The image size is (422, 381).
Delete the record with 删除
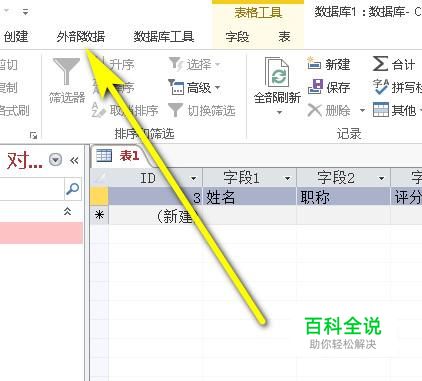click(x=329, y=110)
